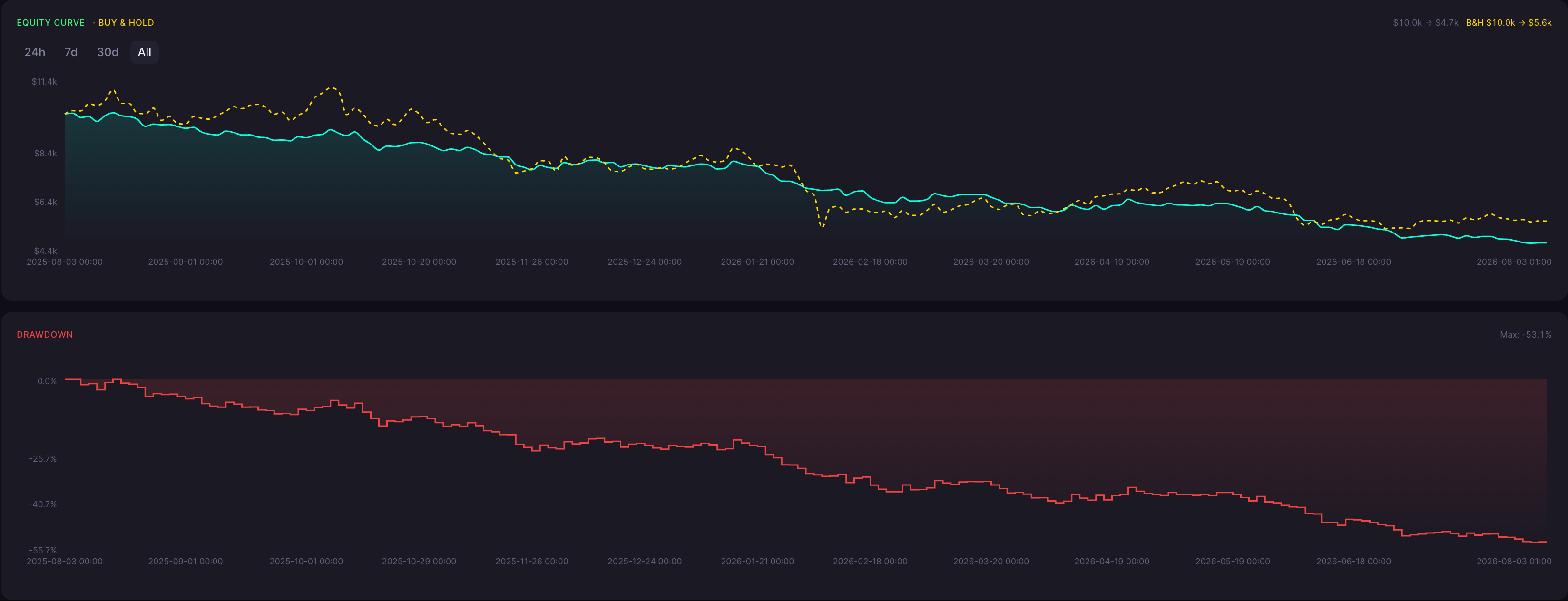Click 2026-03-20 00:00 on the equity chart axis
The image size is (1568, 601).
tap(991, 262)
